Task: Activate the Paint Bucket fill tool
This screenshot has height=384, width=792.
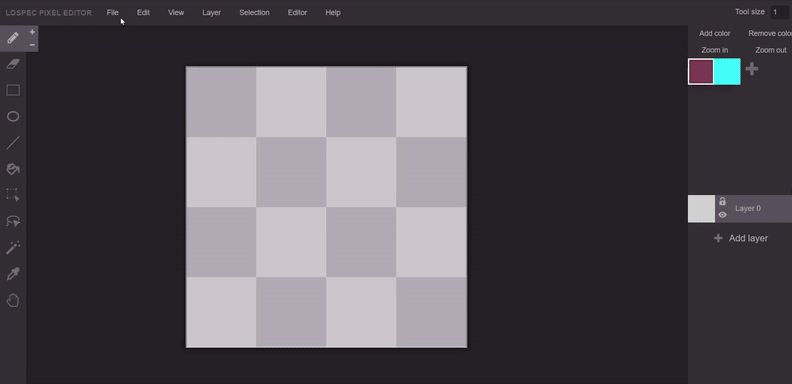Action: click(x=13, y=169)
